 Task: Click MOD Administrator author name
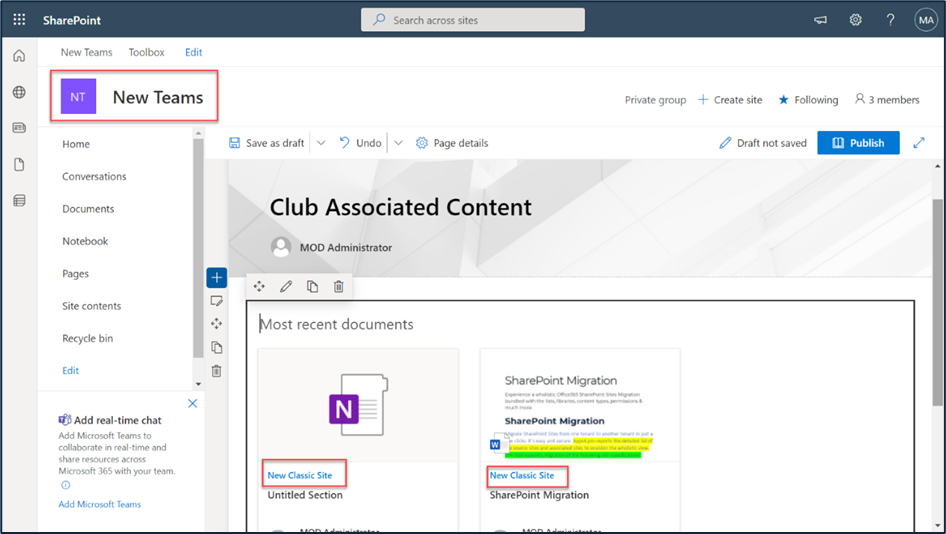346,247
